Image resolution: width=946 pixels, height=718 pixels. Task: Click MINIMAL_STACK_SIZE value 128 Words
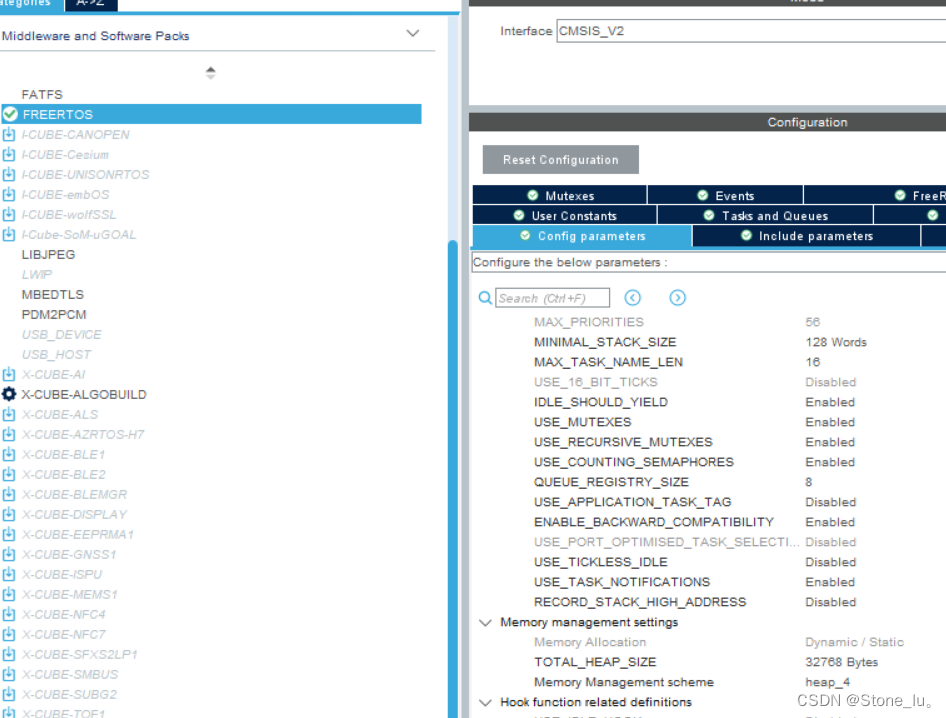(x=836, y=342)
